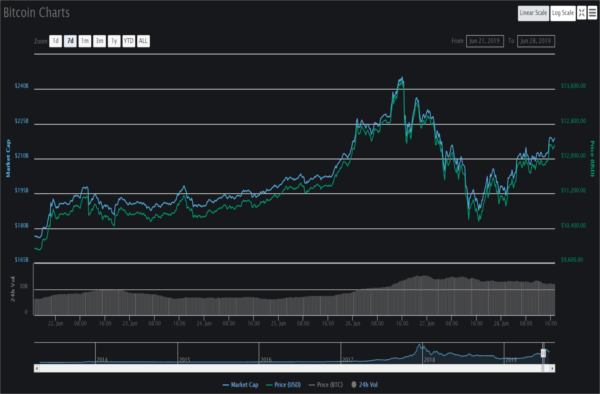Screen dimensions: 600x394
Task: Click the vertical 24h Vol axis title
Action: pyautogui.click(x=13, y=289)
